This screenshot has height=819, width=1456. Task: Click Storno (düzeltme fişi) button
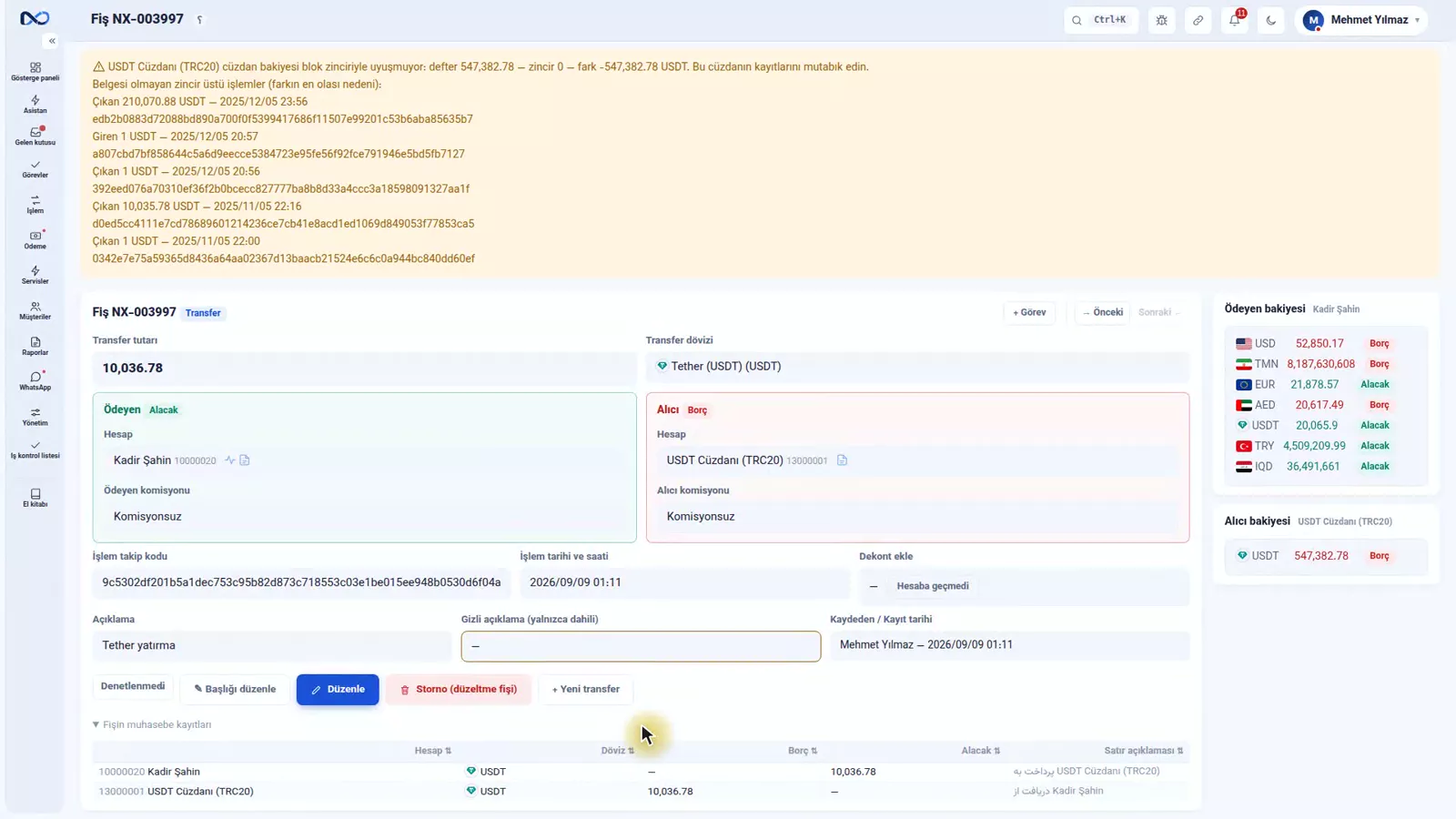tap(459, 690)
